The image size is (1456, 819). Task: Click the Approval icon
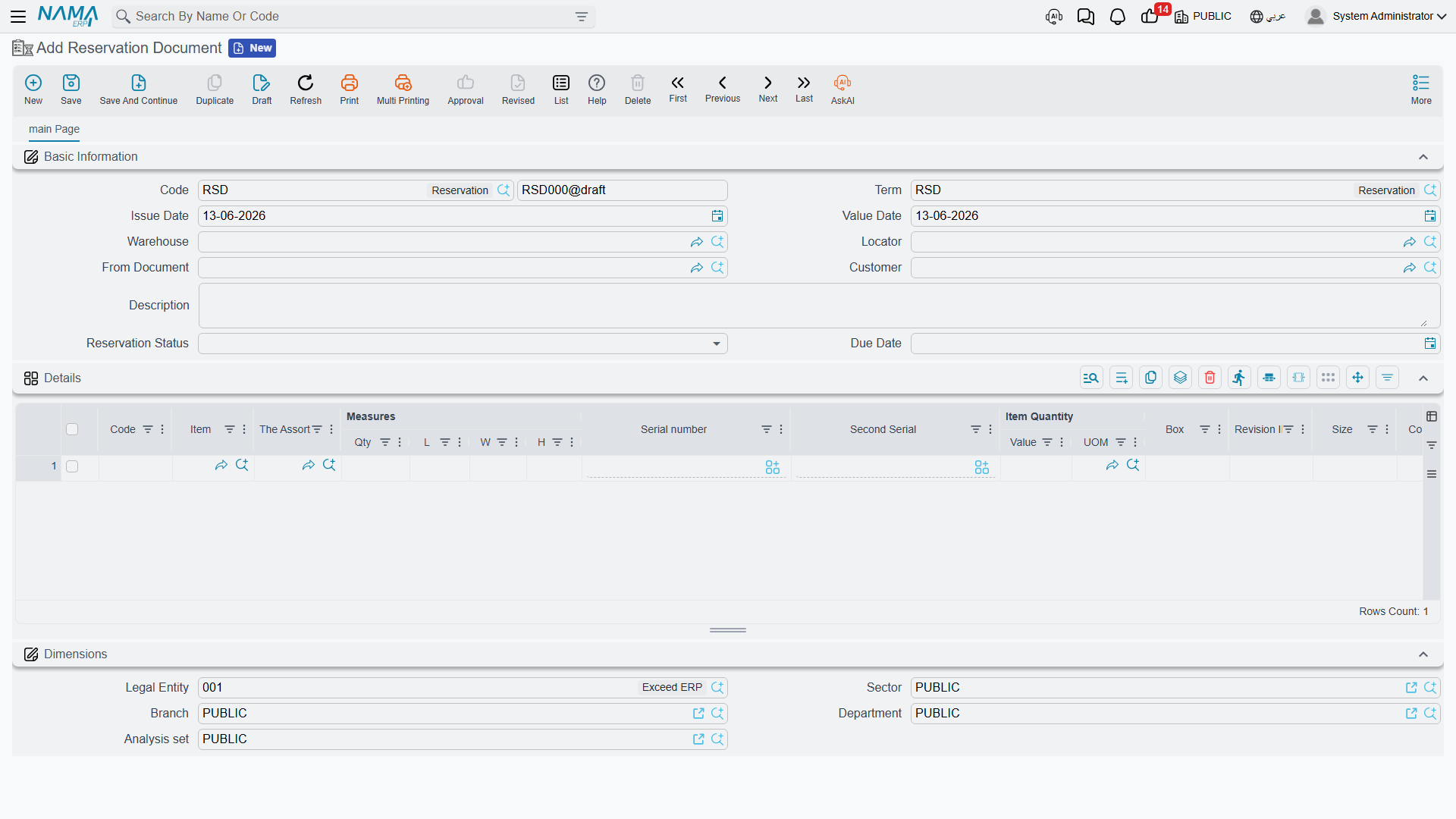(x=466, y=89)
